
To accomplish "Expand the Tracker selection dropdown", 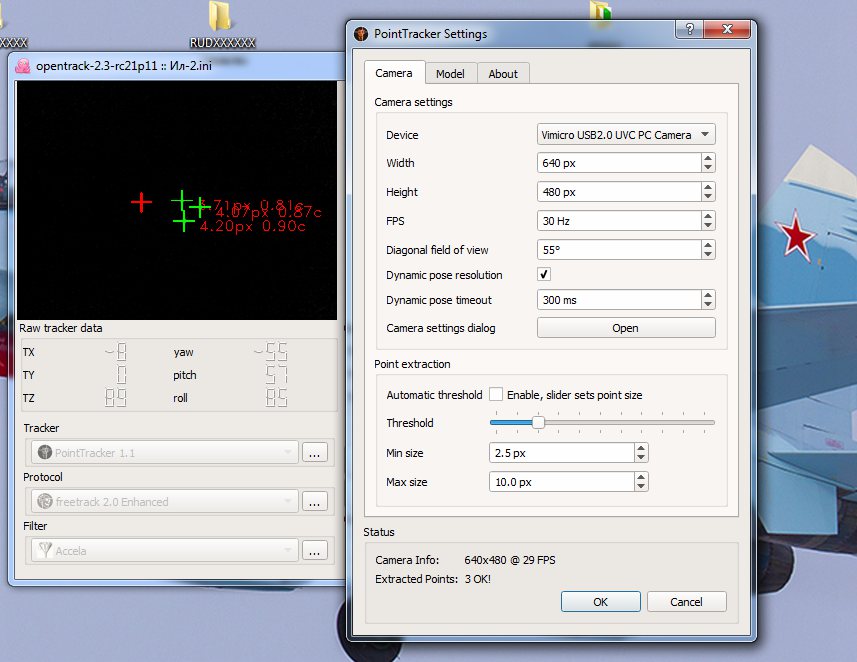I will point(165,452).
